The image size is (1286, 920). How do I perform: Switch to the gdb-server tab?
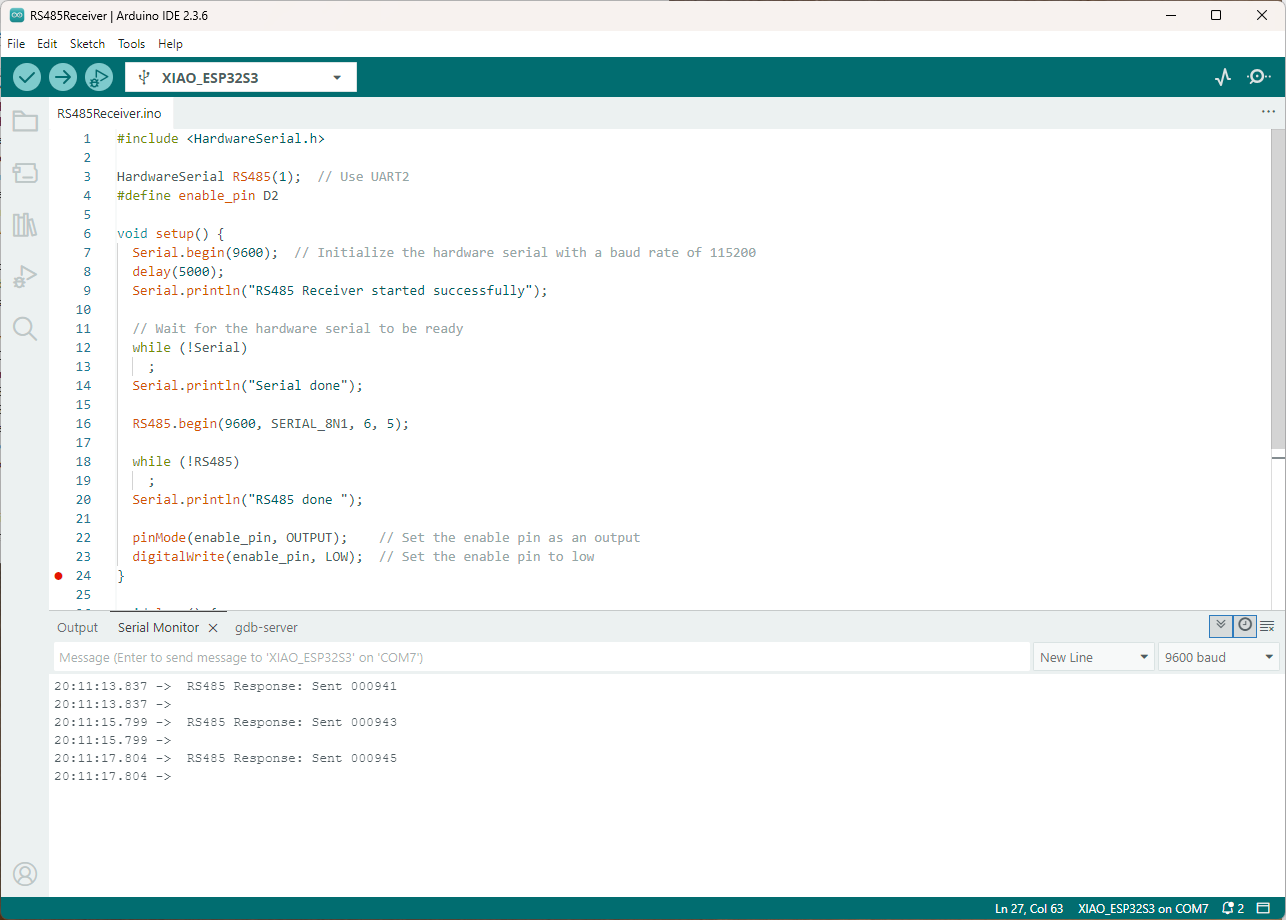tap(266, 628)
